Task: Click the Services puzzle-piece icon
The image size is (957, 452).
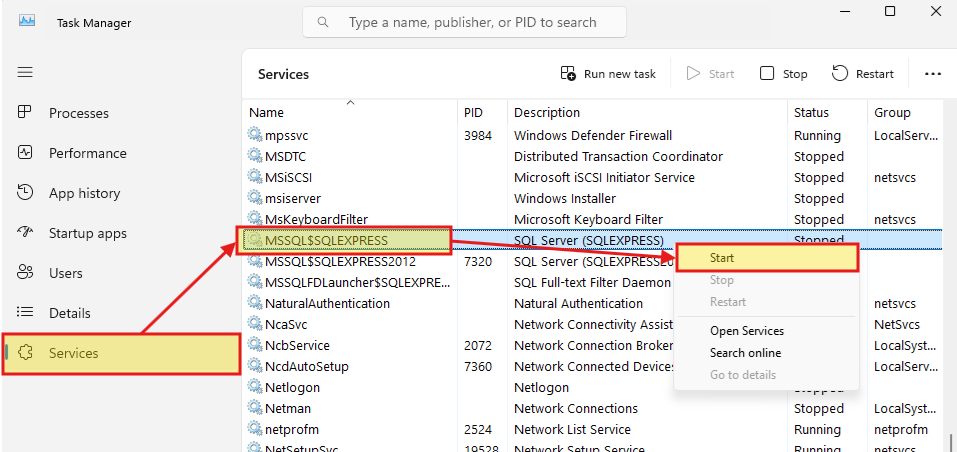Action: pos(25,353)
